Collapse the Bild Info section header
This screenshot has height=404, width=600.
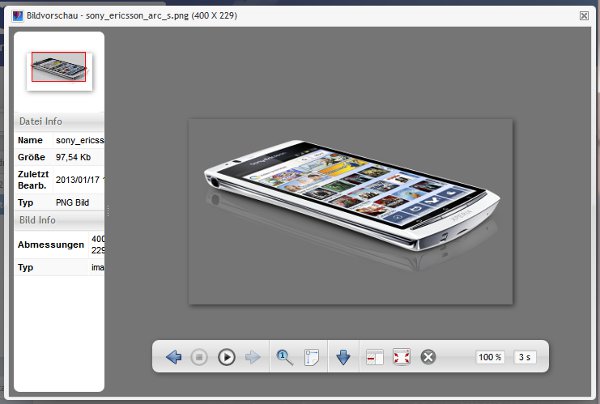59,220
